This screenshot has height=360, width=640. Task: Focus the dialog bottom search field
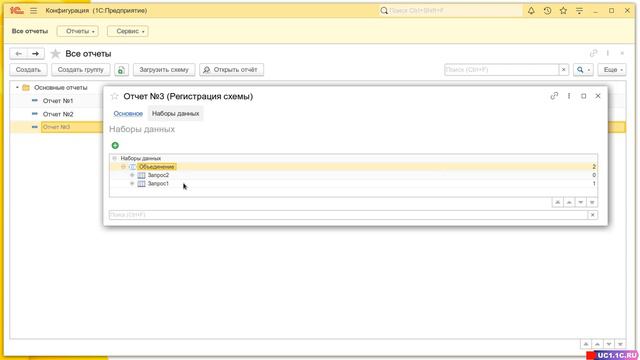coord(348,215)
